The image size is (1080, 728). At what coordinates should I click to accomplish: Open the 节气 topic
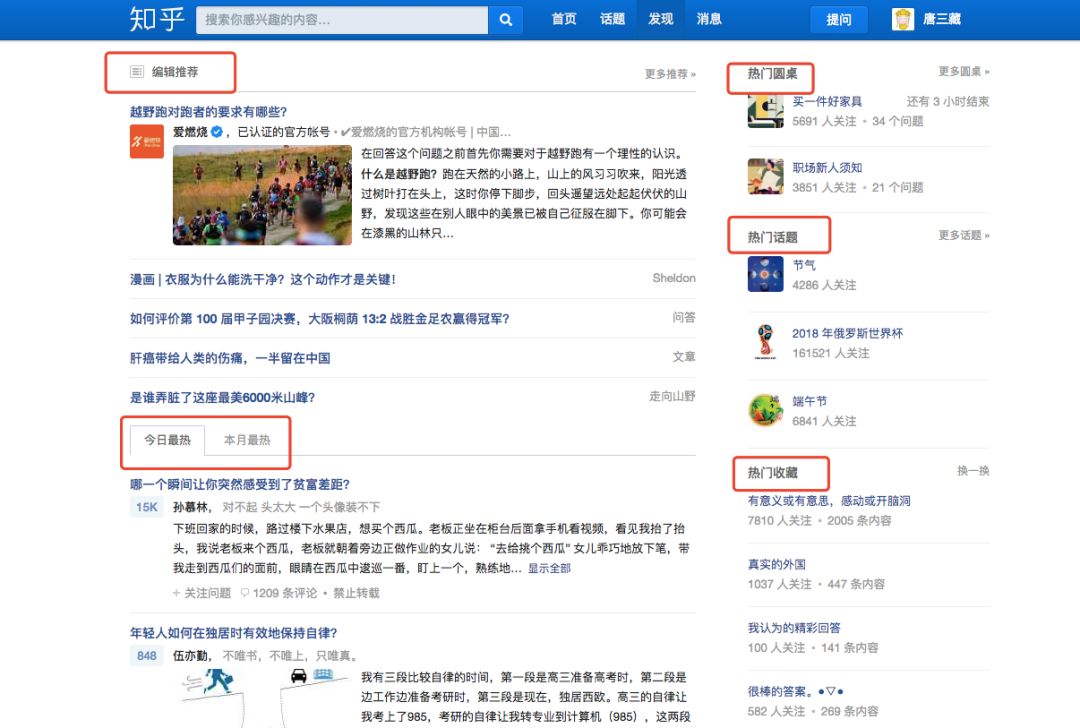[x=804, y=265]
